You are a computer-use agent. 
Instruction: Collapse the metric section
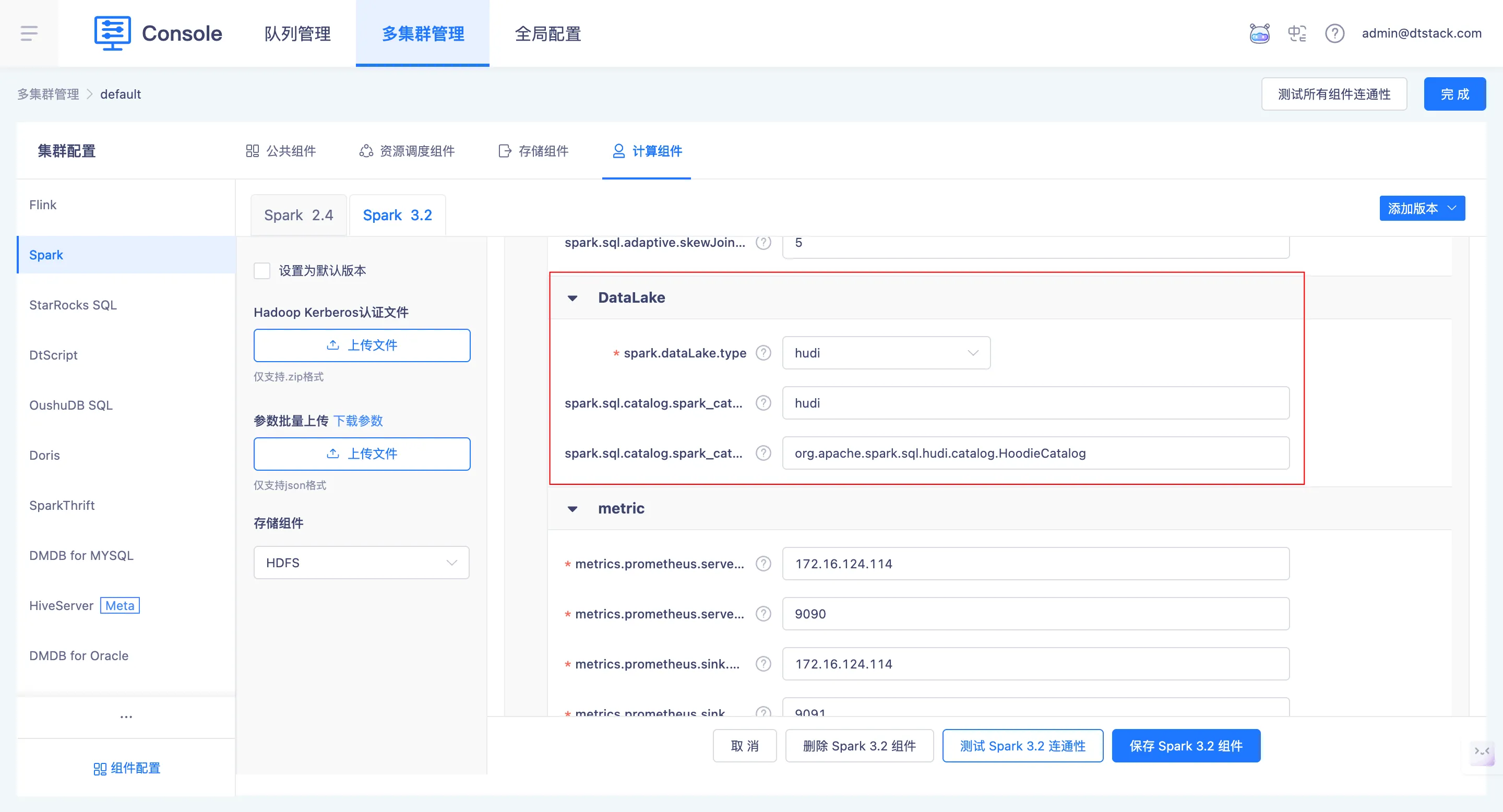(x=572, y=509)
